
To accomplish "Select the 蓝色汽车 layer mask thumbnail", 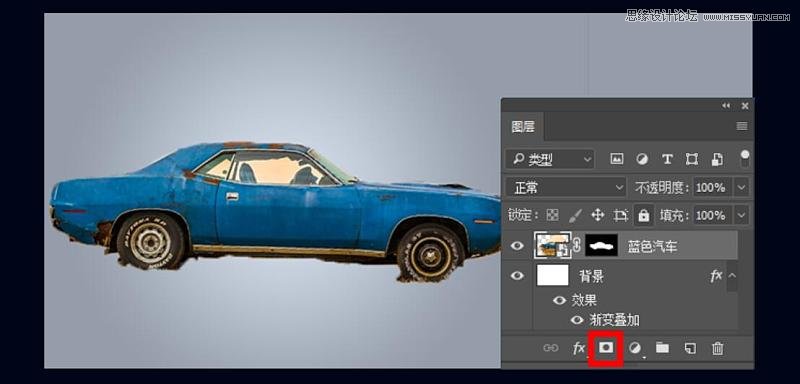I will [602, 246].
